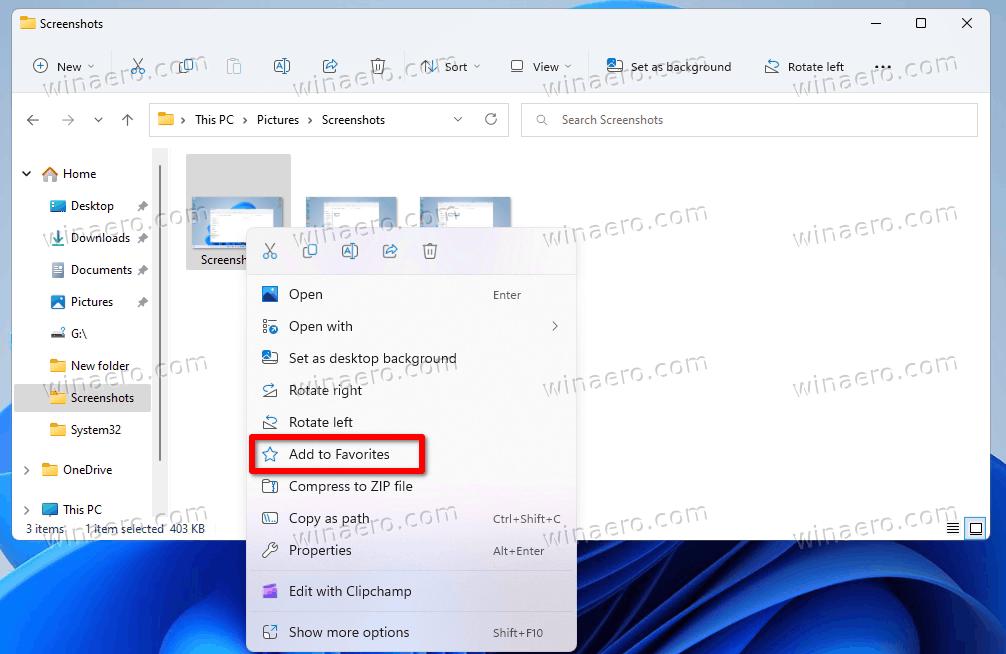The height and width of the screenshot is (654, 1006).
Task: Click the Cut icon in context menu
Action: [x=269, y=251]
